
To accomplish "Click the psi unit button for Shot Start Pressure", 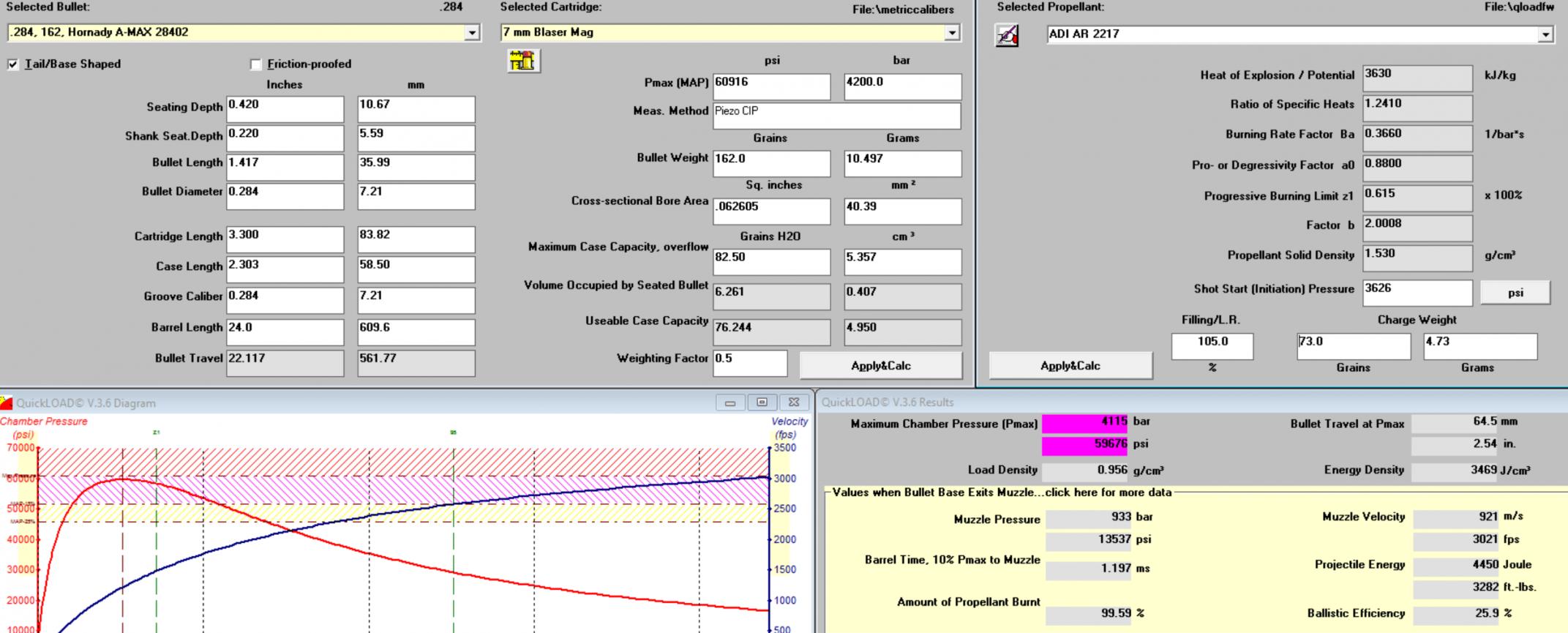I will click(x=1515, y=293).
